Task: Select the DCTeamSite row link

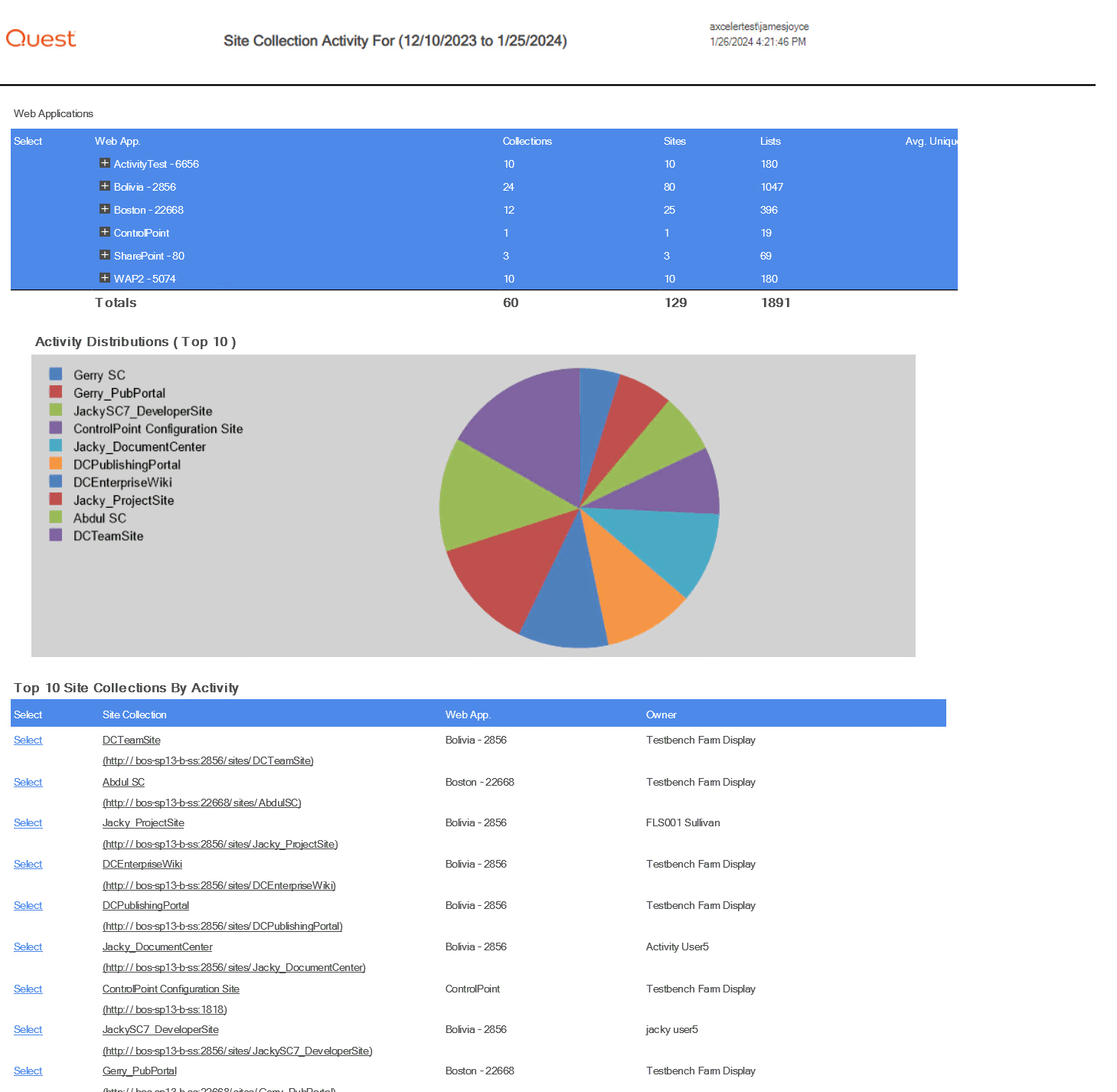Action: [x=28, y=740]
